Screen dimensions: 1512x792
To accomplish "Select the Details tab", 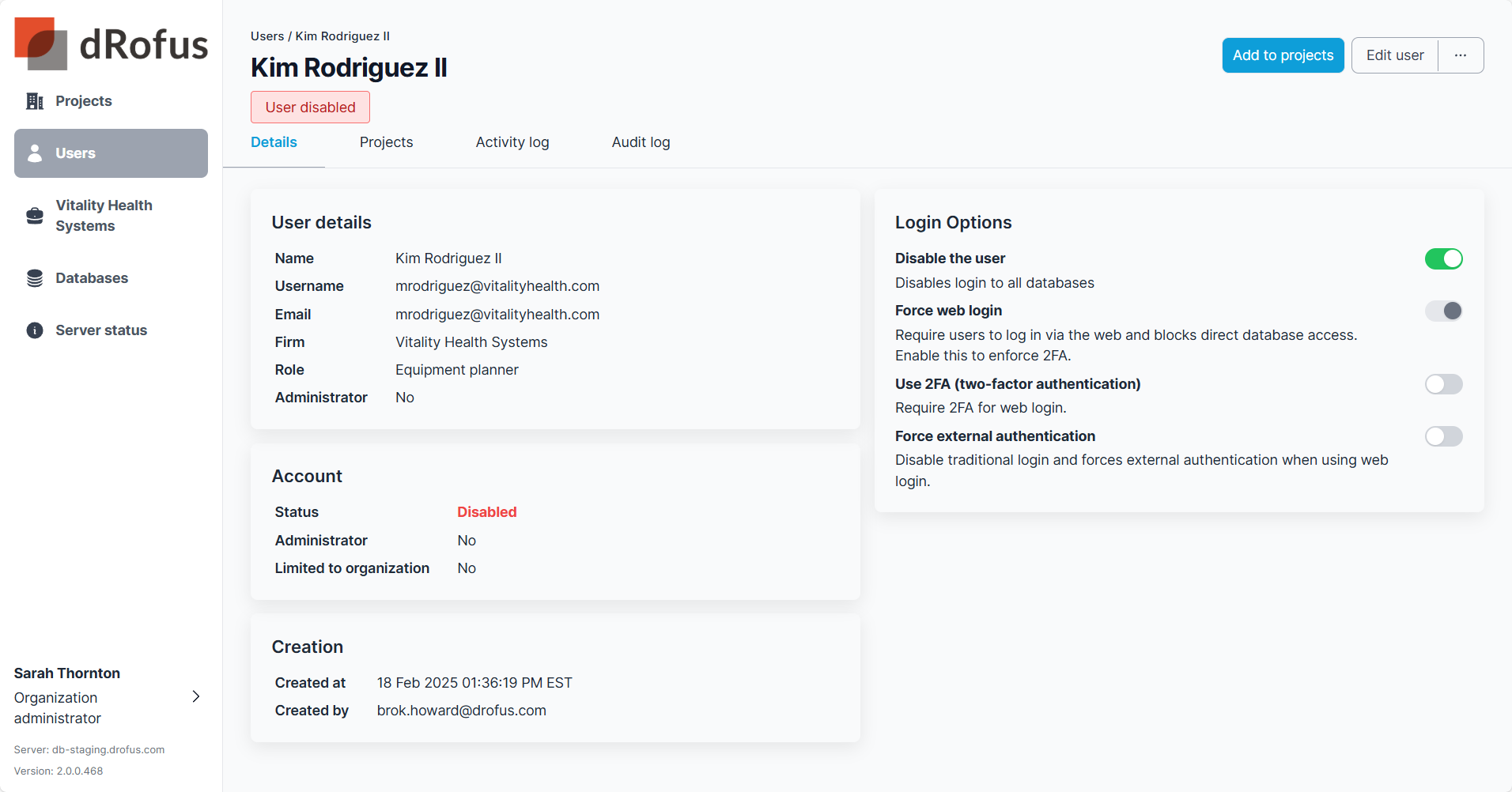I will 274,142.
